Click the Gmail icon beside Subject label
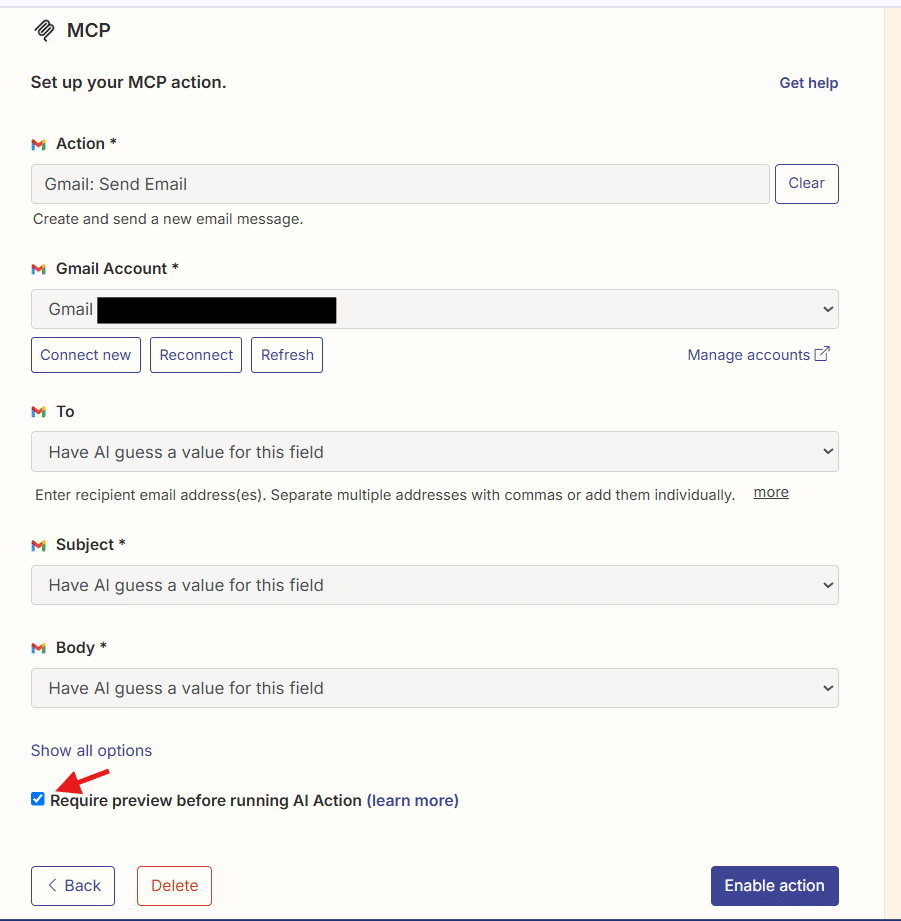Screen dimensions: 901x921 pyautogui.click(x=39, y=545)
